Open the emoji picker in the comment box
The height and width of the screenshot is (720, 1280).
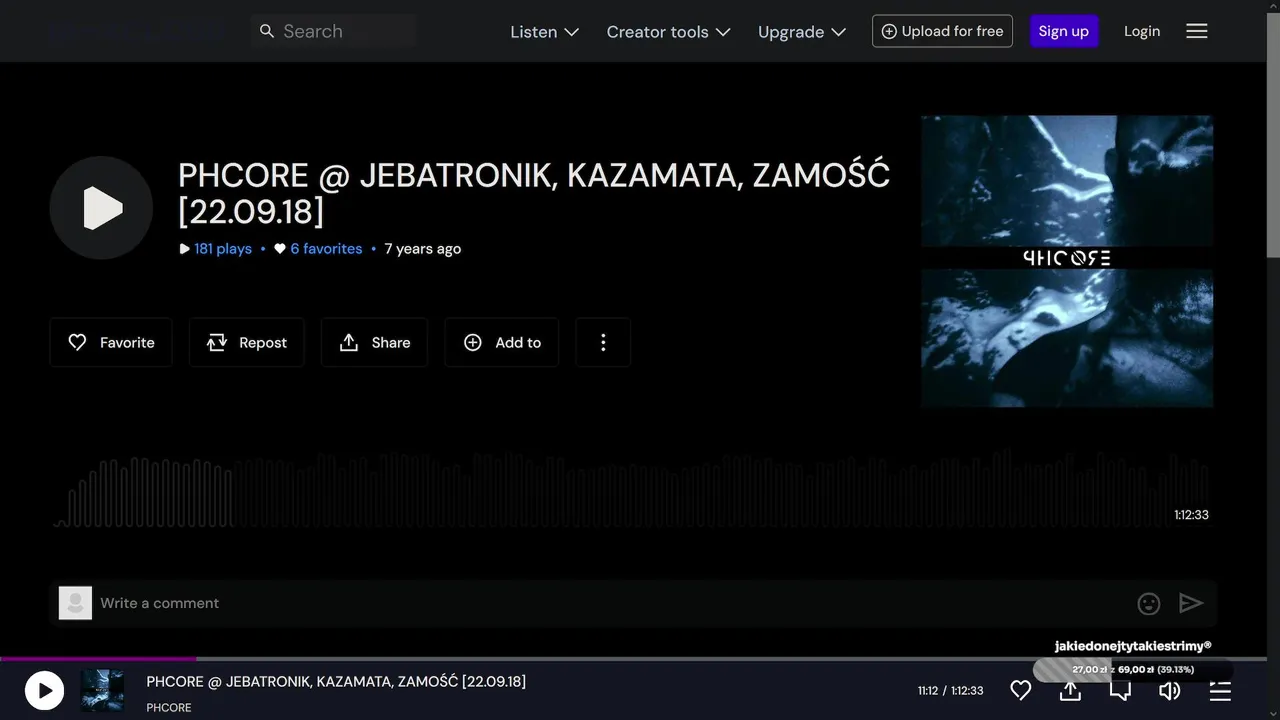[x=1149, y=603]
